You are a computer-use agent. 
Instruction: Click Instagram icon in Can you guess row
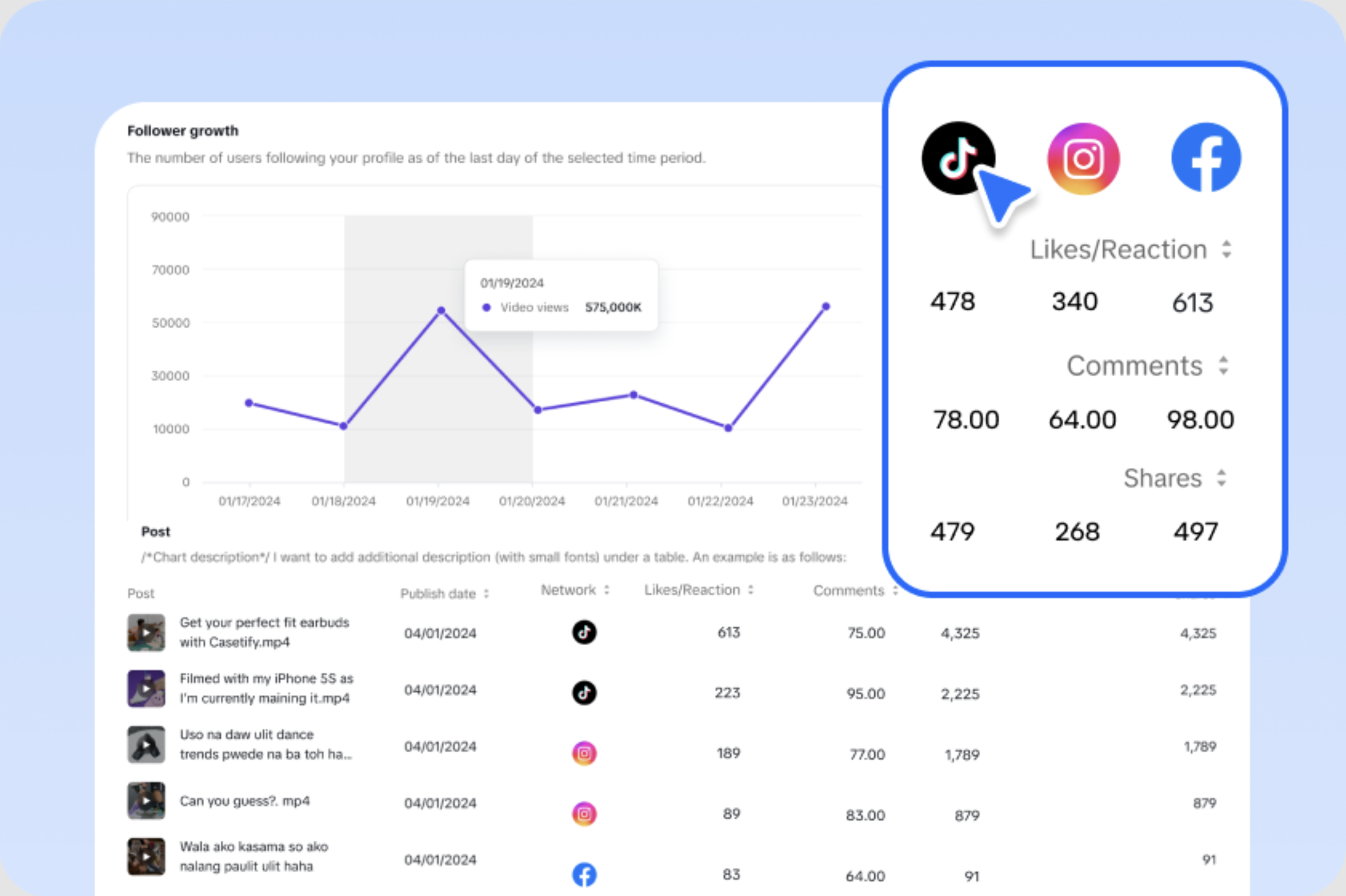pos(584,814)
